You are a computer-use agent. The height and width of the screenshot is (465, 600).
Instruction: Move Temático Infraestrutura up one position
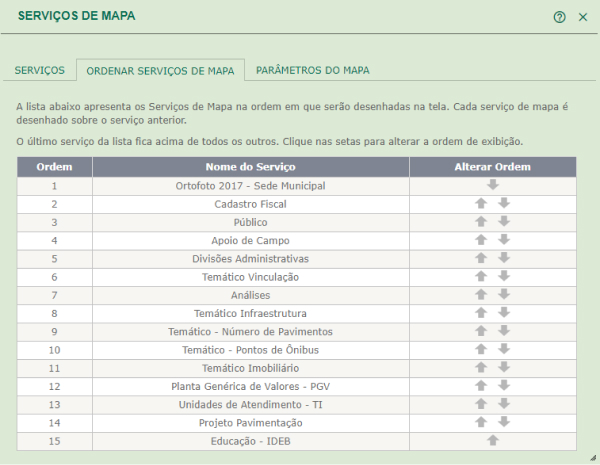pyautogui.click(x=481, y=313)
